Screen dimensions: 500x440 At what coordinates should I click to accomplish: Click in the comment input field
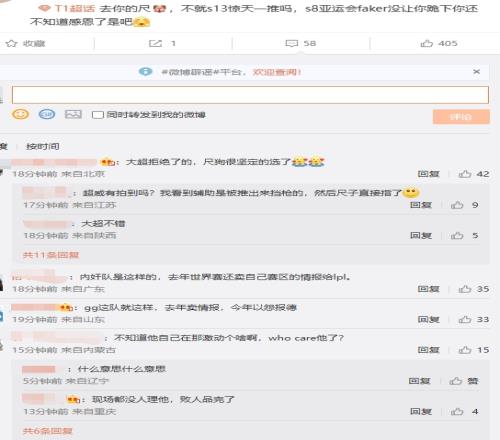click(x=250, y=95)
